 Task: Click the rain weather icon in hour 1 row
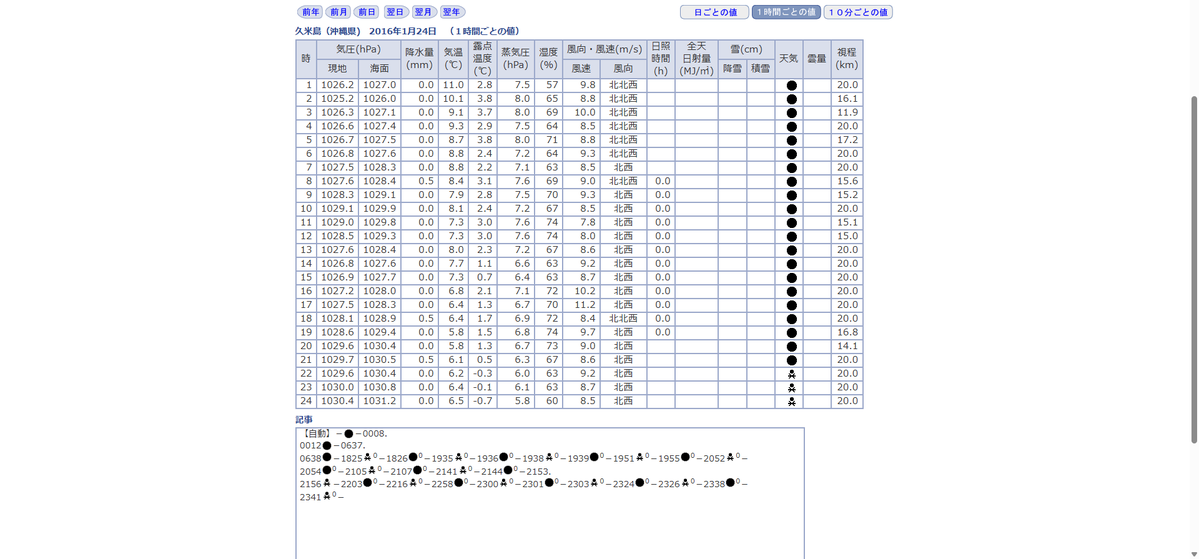791,86
